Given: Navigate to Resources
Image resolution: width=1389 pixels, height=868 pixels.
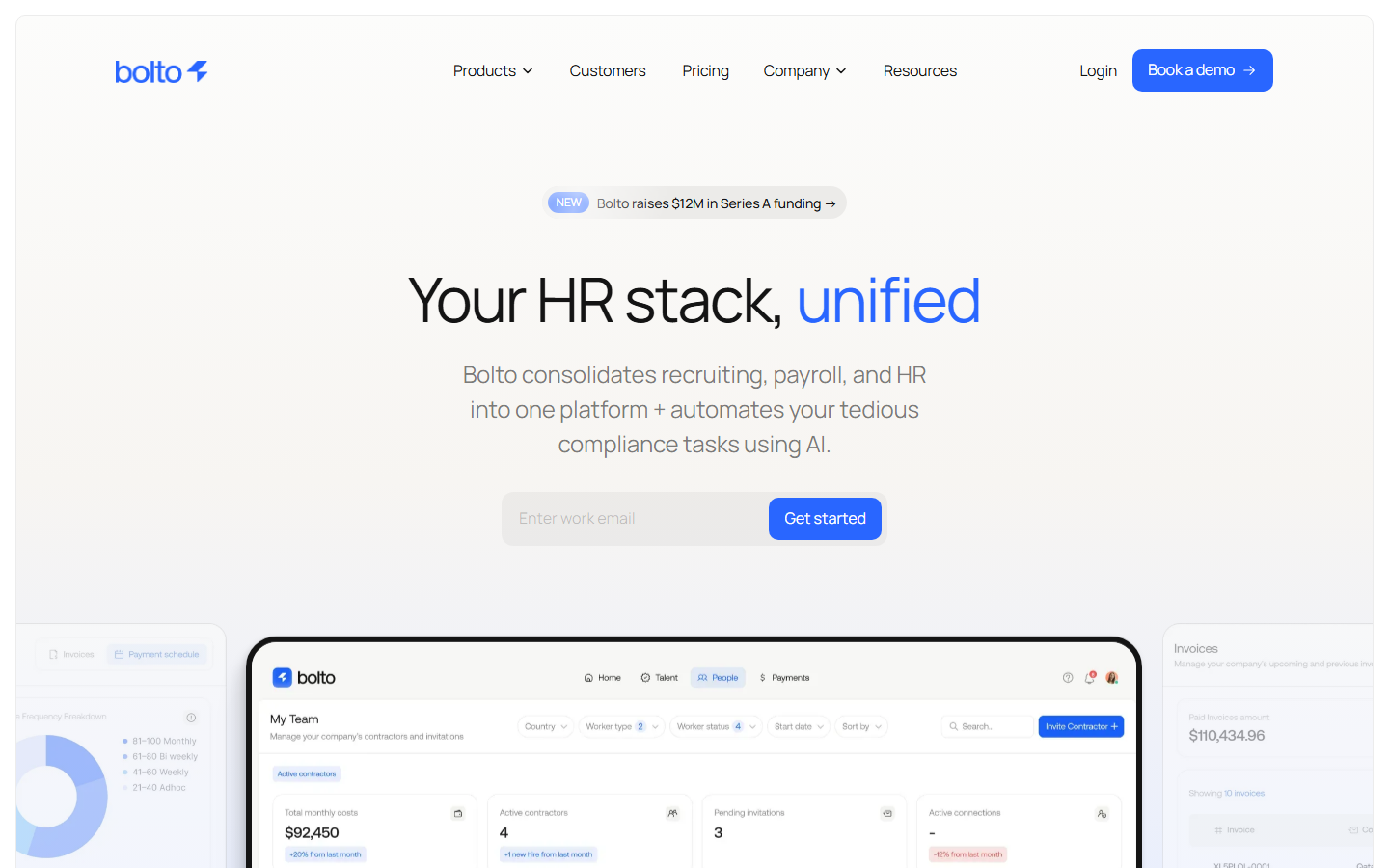Looking at the screenshot, I should click(x=920, y=71).
